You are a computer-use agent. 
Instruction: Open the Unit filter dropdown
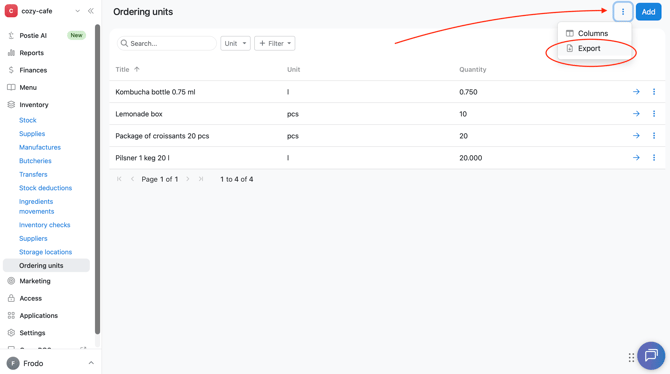235,43
